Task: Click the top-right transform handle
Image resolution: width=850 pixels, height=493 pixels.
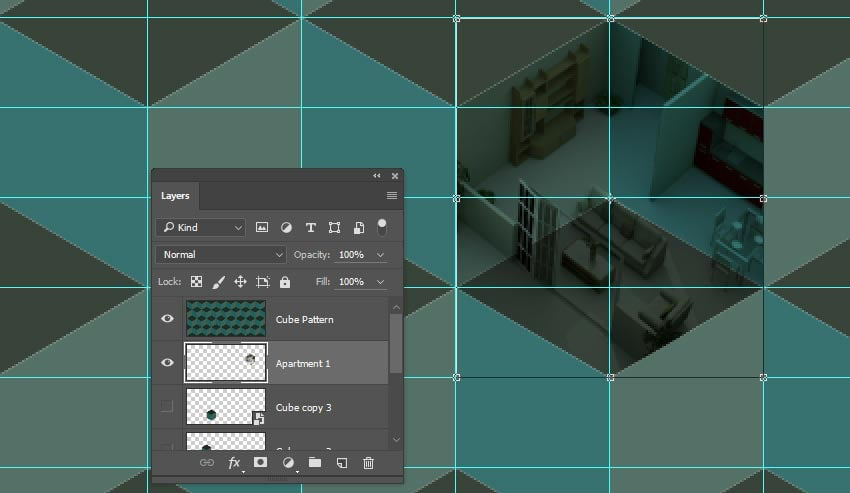Action: 763,19
